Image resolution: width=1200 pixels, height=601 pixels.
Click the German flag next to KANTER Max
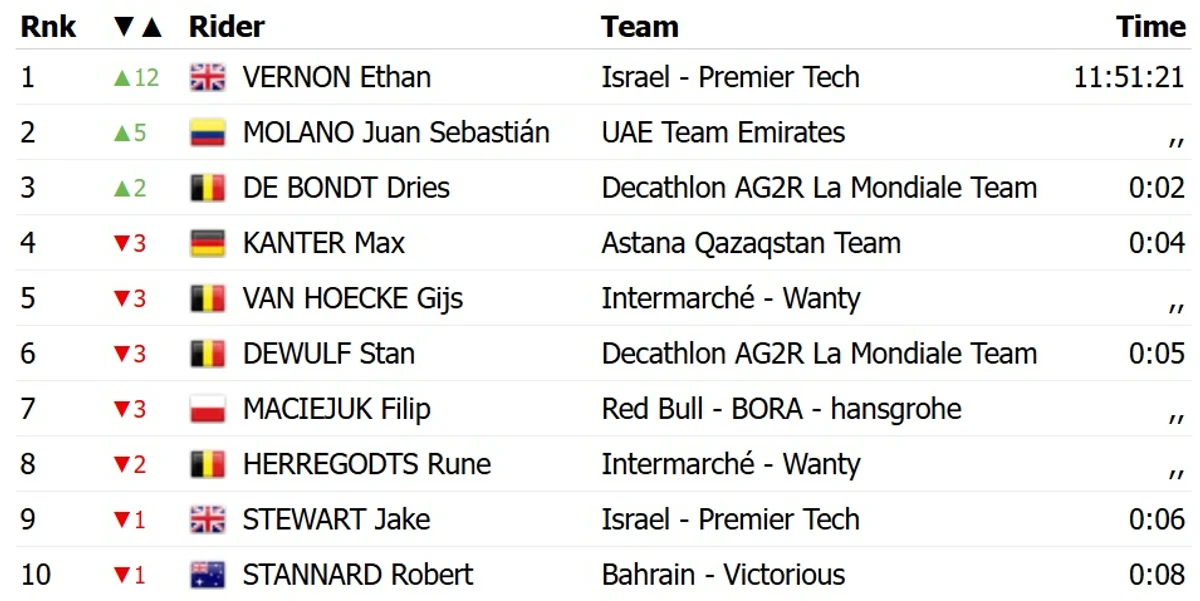click(x=208, y=243)
